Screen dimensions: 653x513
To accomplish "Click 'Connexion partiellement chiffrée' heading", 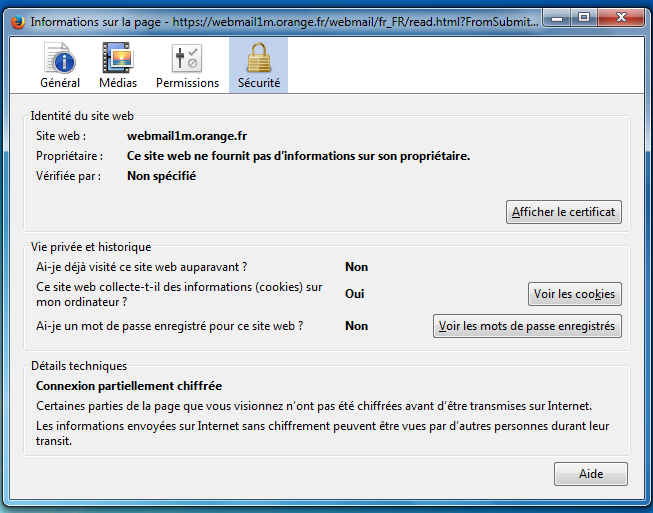I will 129,386.
